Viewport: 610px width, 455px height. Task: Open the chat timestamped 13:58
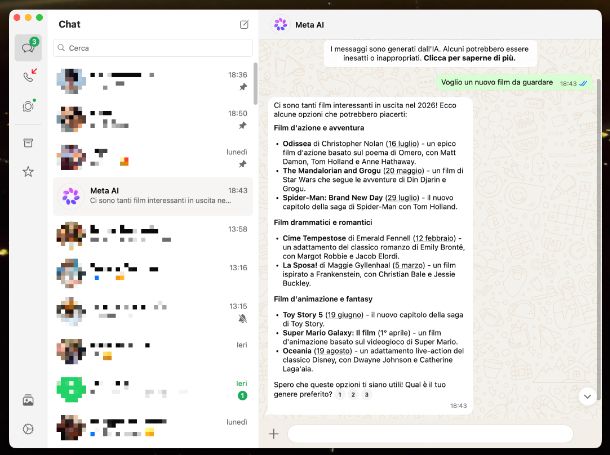[x=153, y=235]
